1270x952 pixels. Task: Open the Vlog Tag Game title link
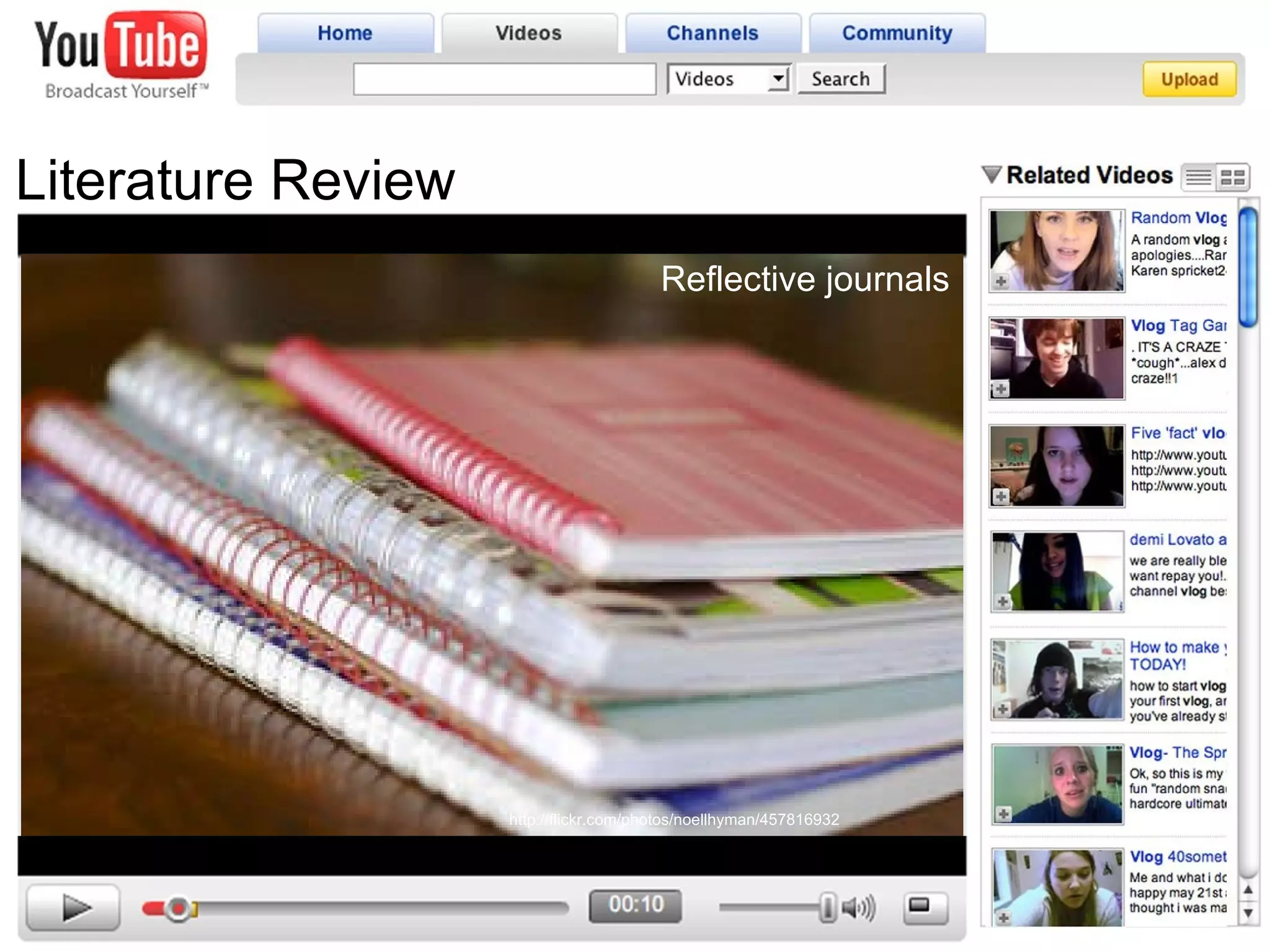(x=1178, y=326)
